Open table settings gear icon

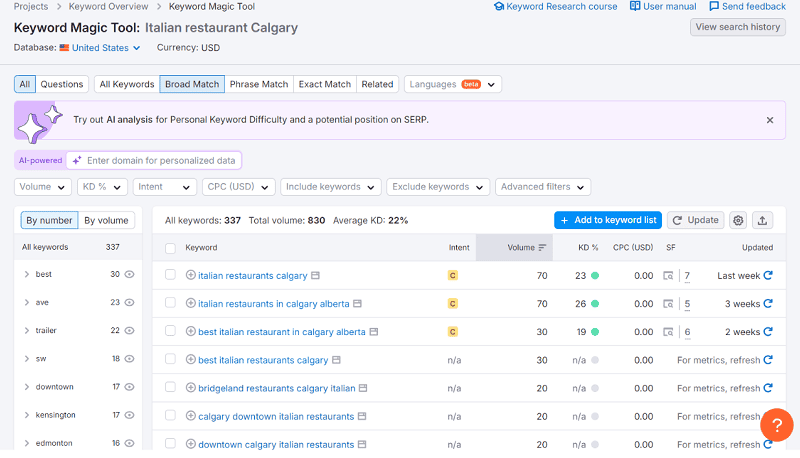tap(738, 220)
